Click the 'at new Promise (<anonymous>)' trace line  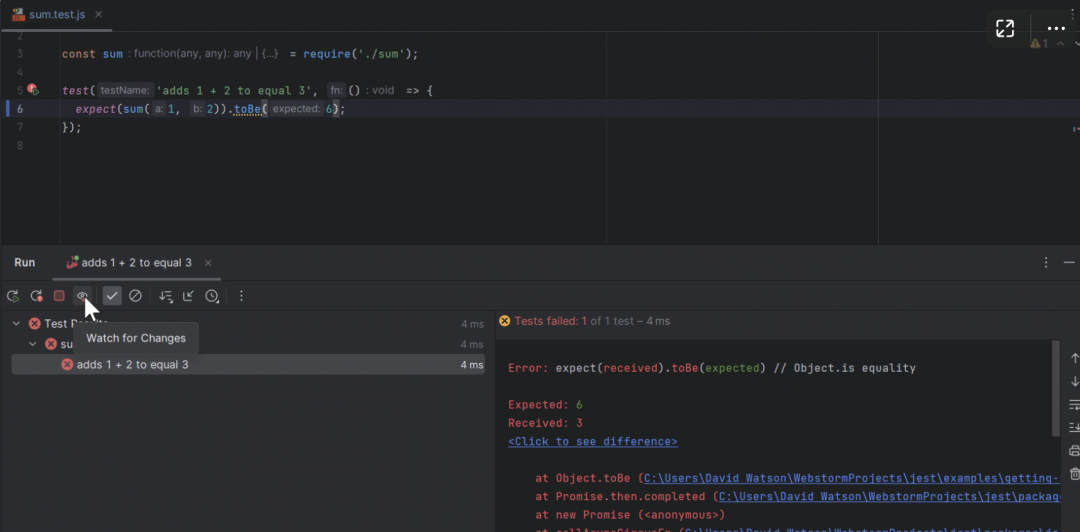point(630,515)
